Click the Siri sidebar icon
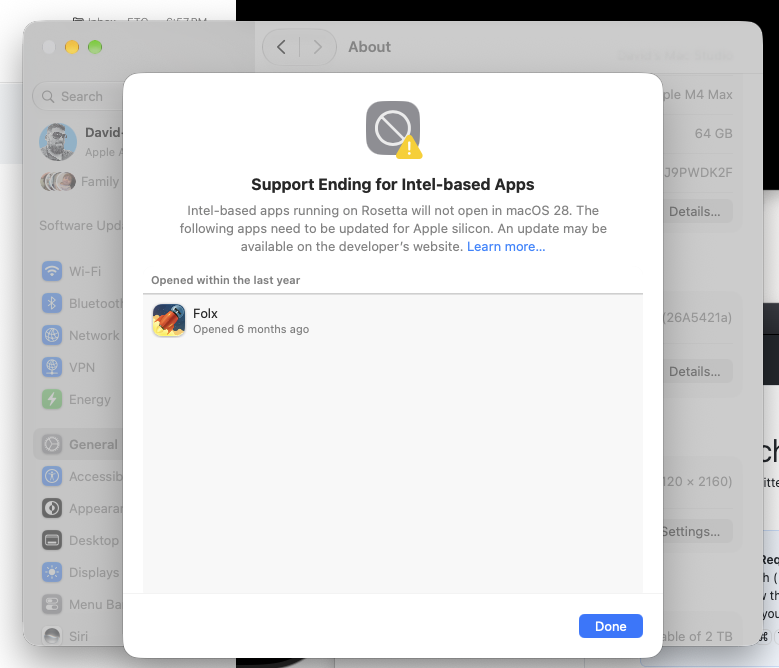Image resolution: width=779 pixels, height=668 pixels. tap(52, 636)
